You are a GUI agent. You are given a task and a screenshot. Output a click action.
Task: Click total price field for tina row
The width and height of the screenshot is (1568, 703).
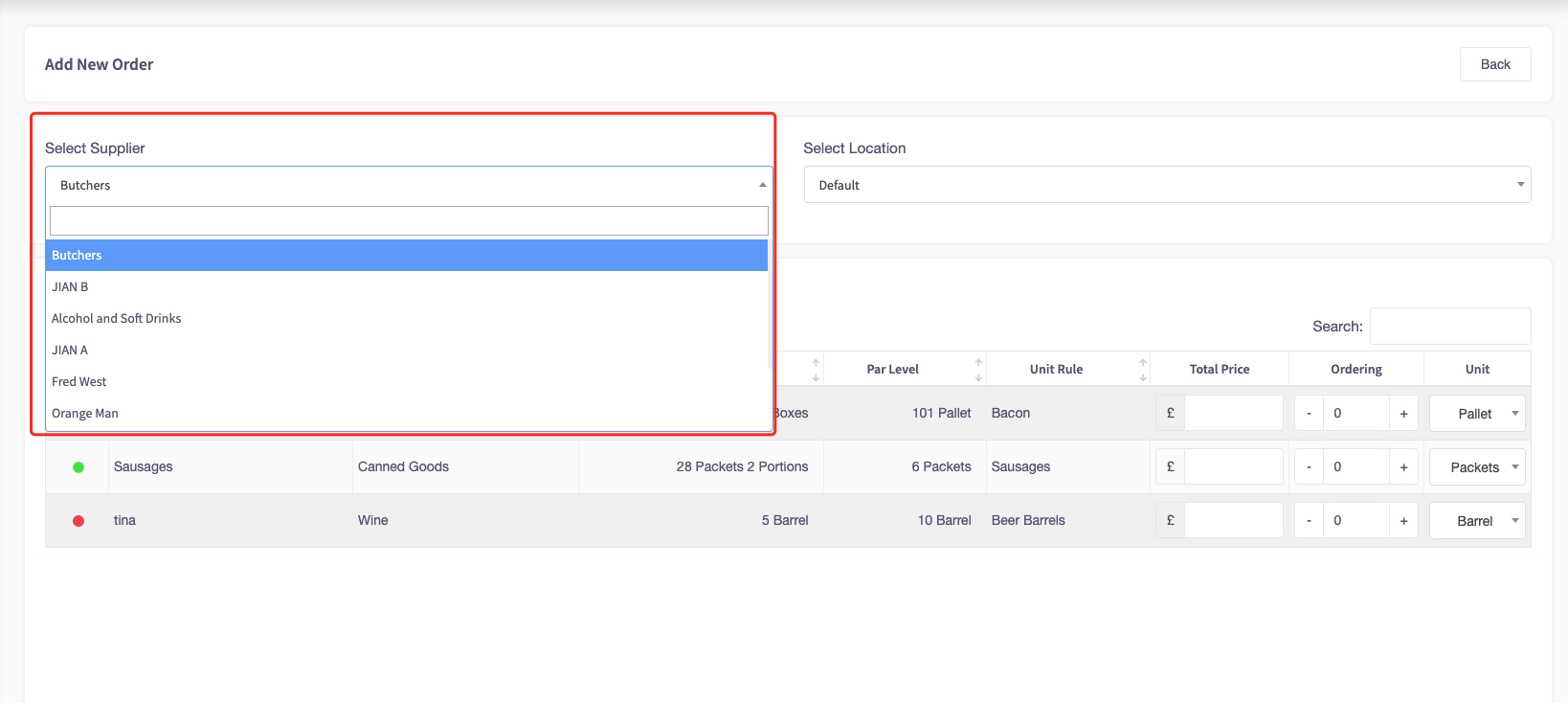1234,521
